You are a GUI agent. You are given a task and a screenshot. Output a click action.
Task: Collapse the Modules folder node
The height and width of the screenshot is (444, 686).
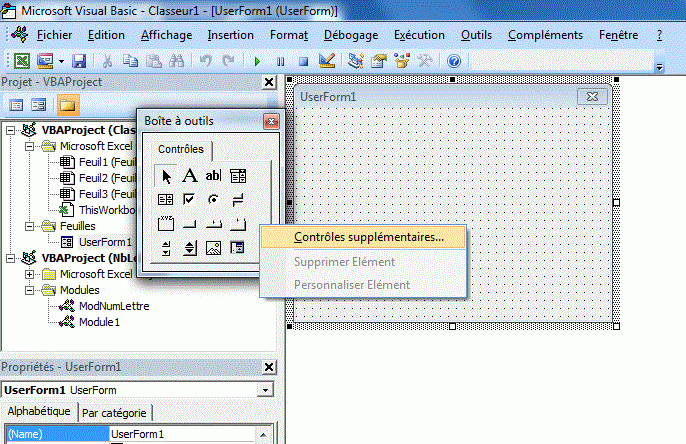(x=29, y=290)
